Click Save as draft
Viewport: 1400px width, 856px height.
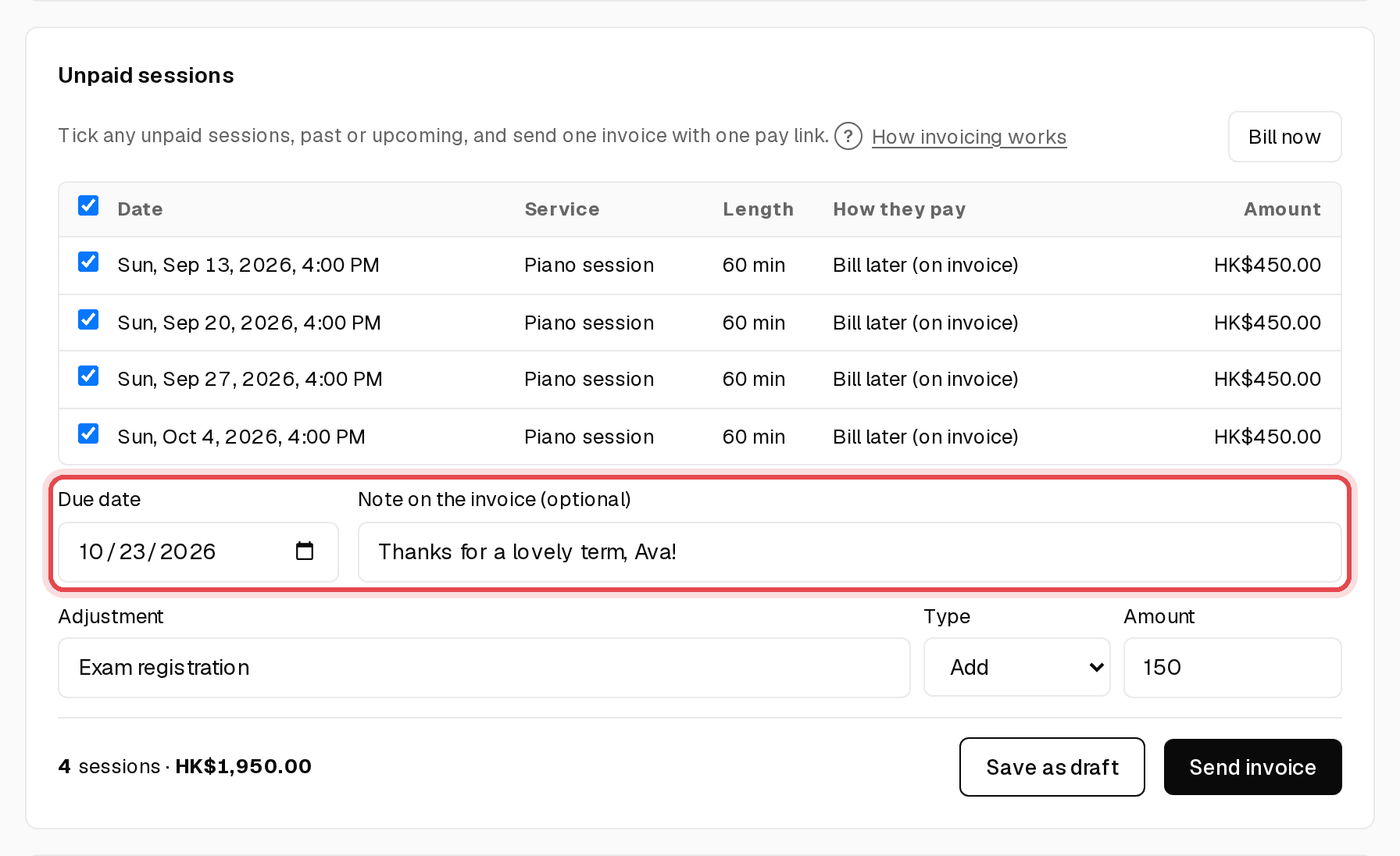(x=1052, y=767)
